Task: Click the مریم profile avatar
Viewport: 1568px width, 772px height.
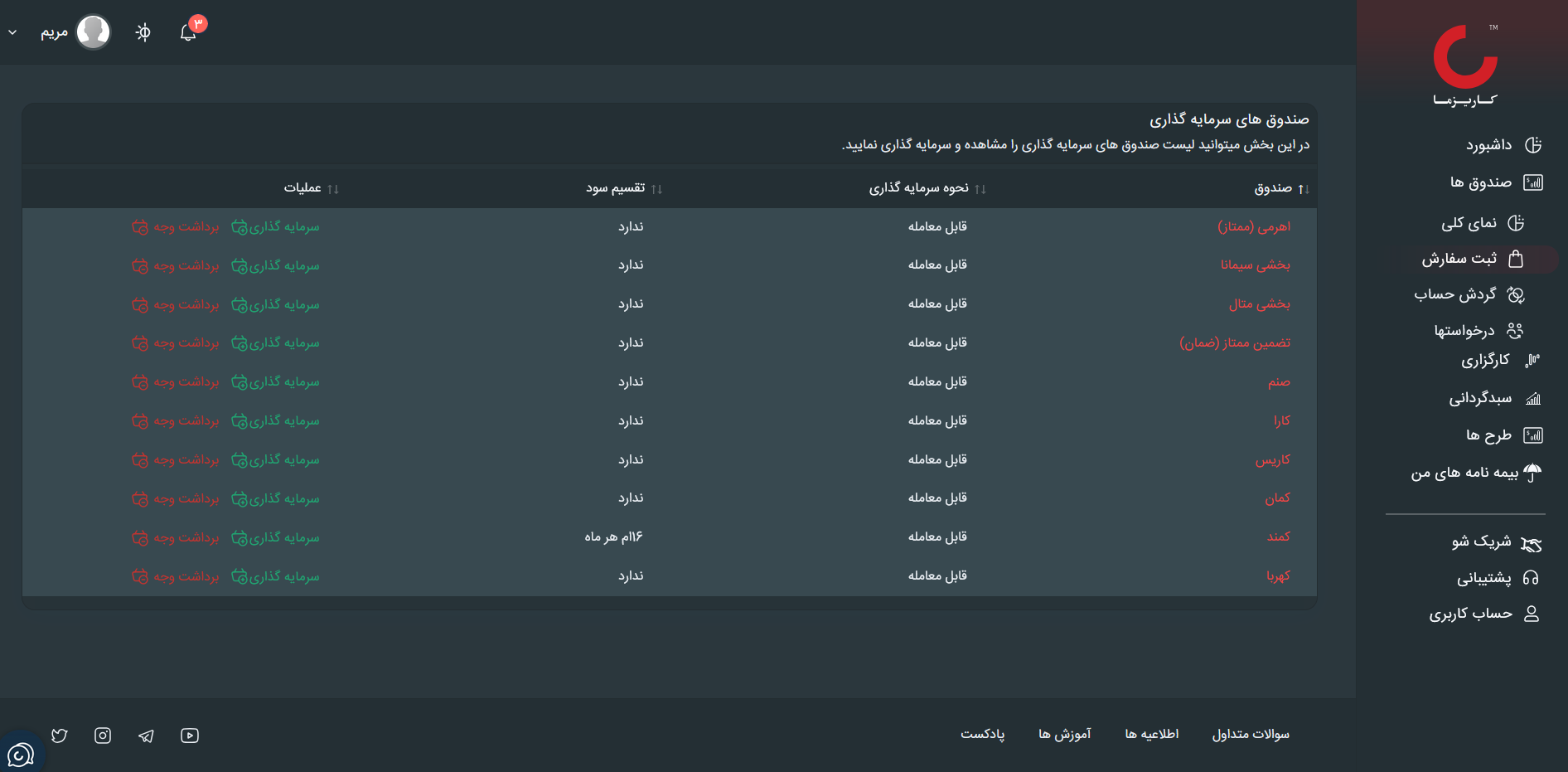Action: (93, 32)
